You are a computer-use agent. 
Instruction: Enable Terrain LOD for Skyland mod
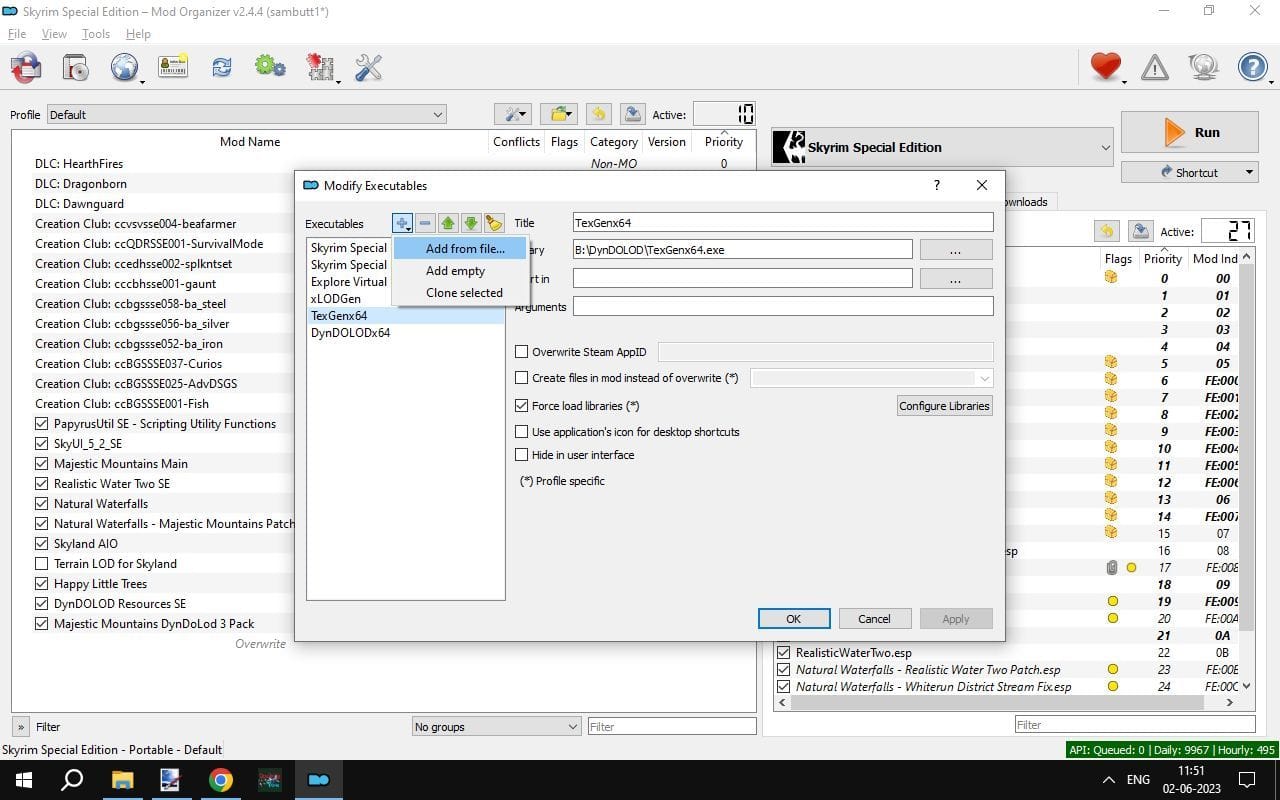(41, 563)
